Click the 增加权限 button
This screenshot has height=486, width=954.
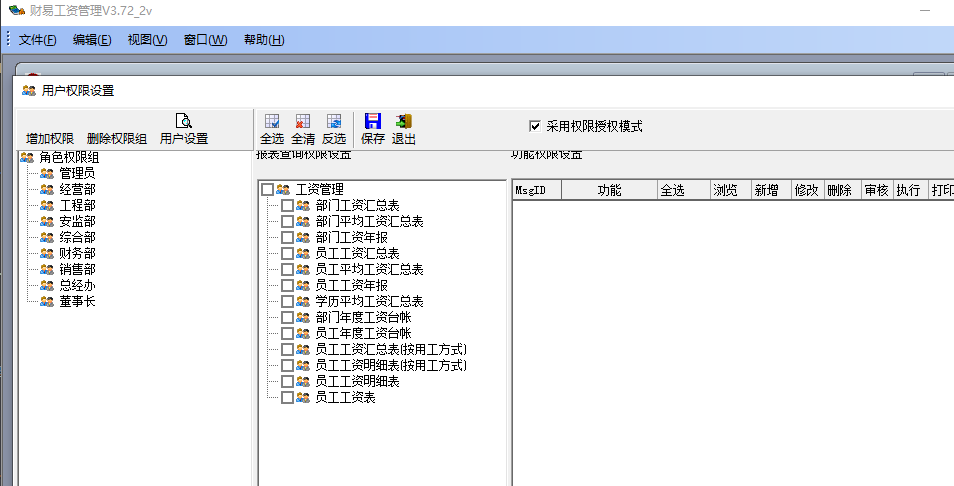point(50,139)
